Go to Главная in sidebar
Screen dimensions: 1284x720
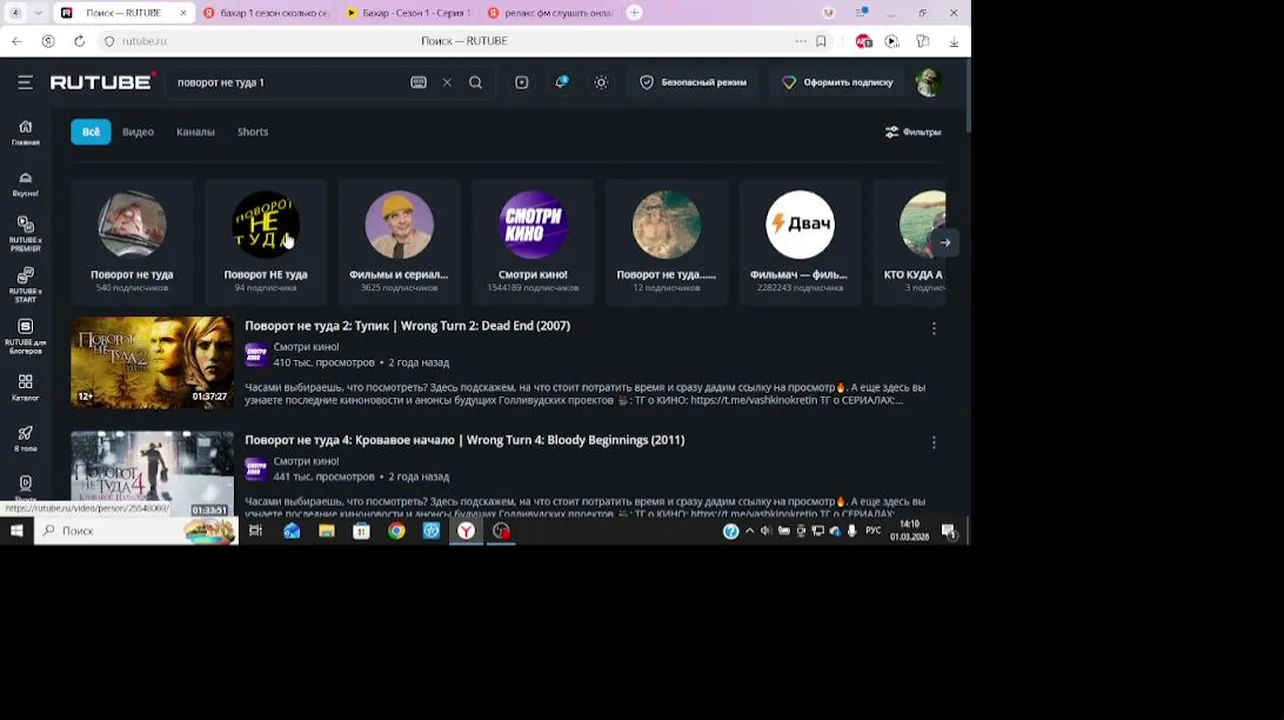pos(26,133)
